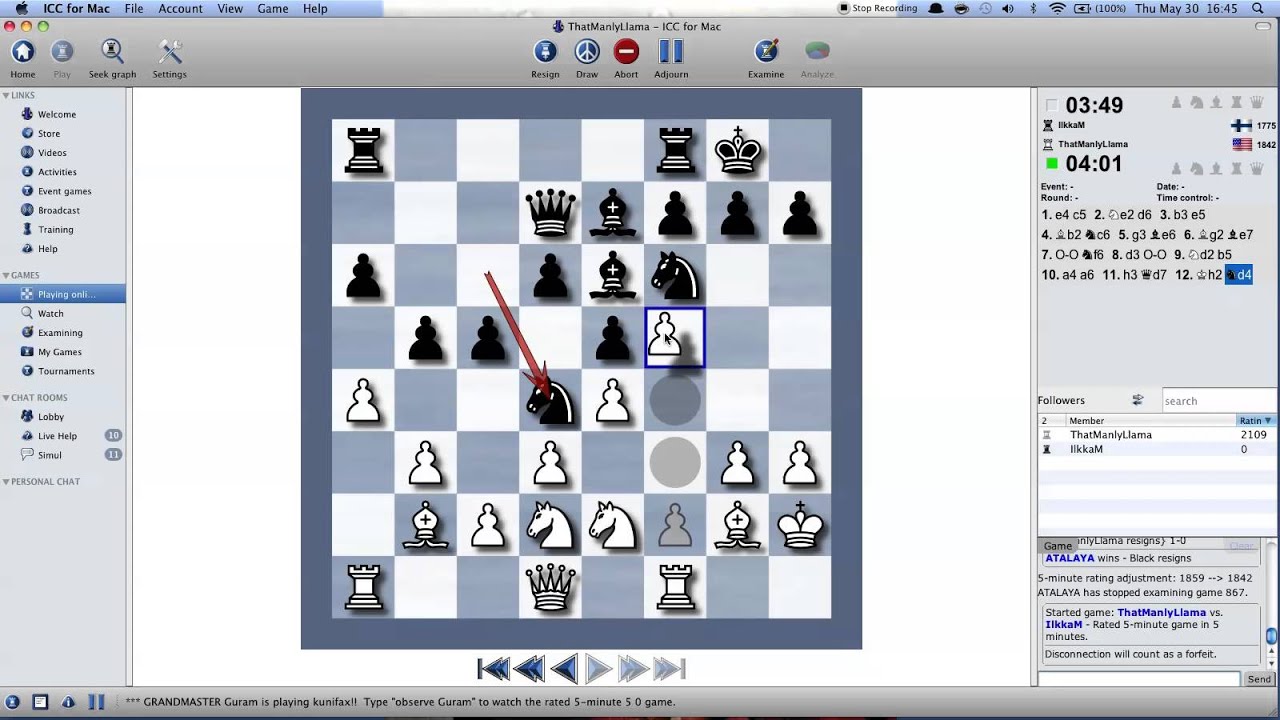Click the black knight on d4
The image size is (1280, 720).
(550, 400)
